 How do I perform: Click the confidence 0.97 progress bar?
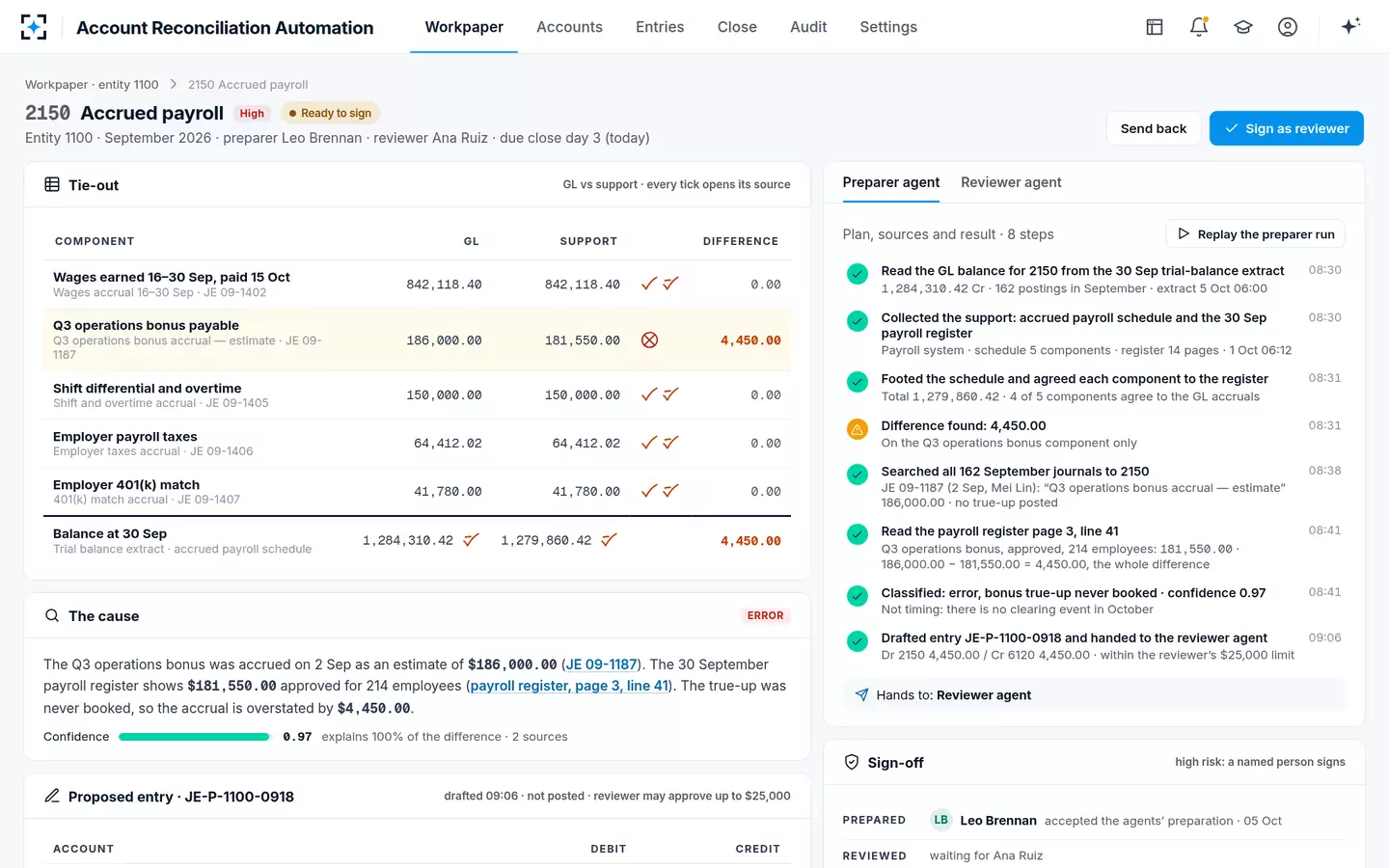tap(194, 737)
